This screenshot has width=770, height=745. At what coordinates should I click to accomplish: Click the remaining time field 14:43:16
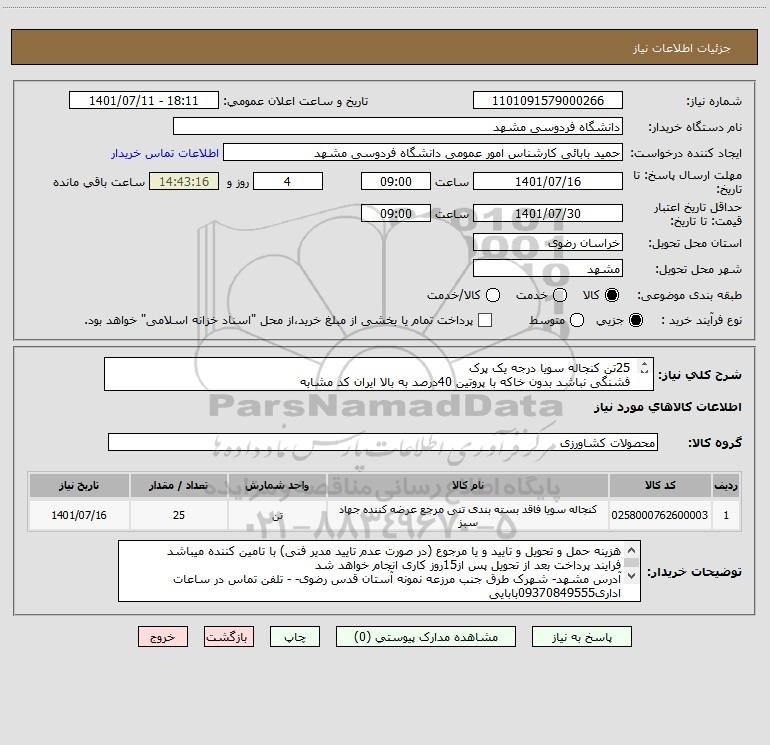click(x=184, y=181)
